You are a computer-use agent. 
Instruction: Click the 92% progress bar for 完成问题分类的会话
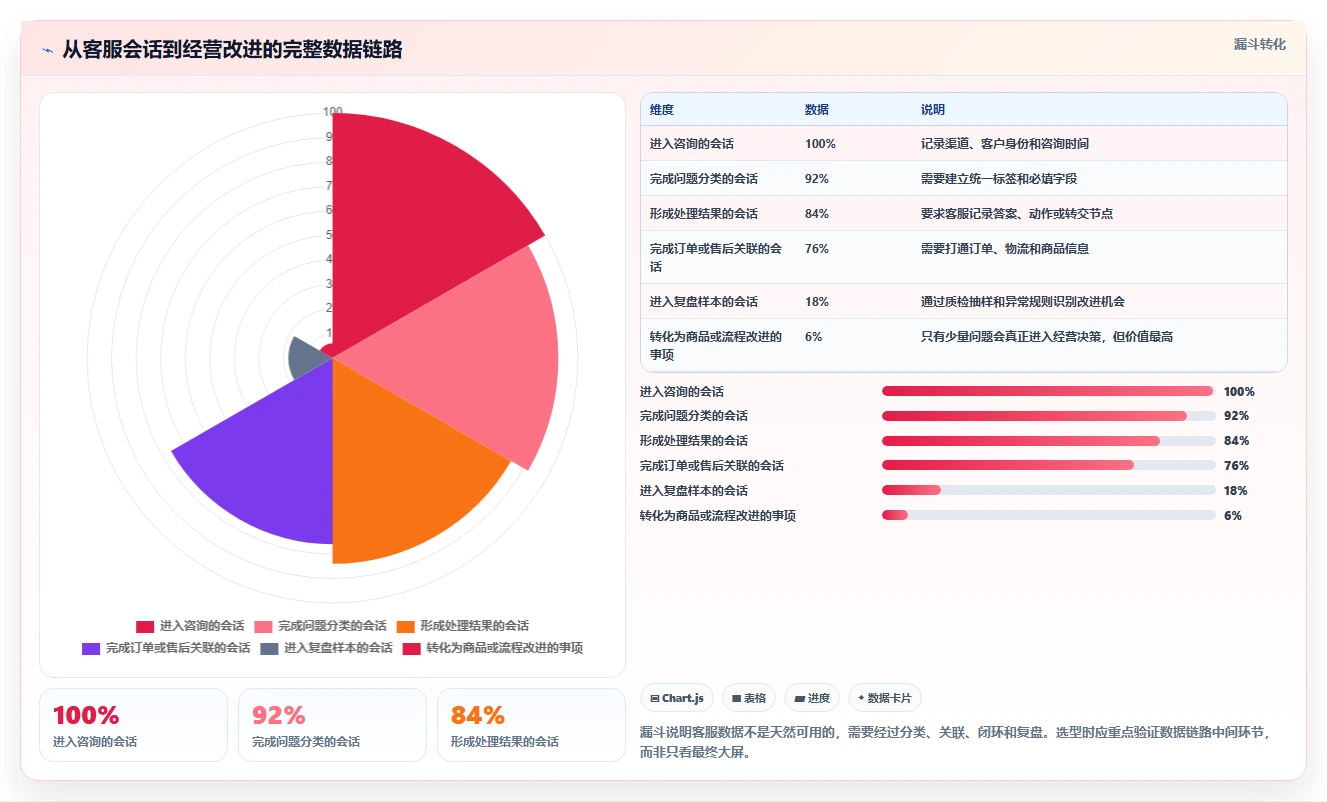point(1049,416)
